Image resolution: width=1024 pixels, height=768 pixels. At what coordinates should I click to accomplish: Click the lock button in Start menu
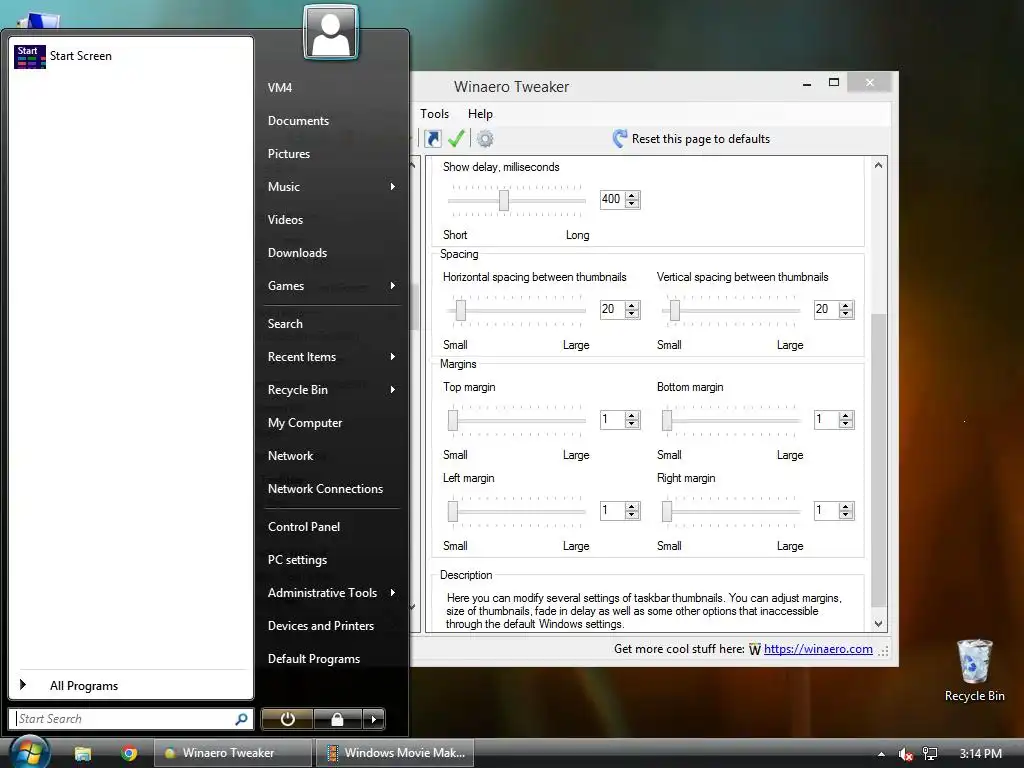tap(337, 719)
